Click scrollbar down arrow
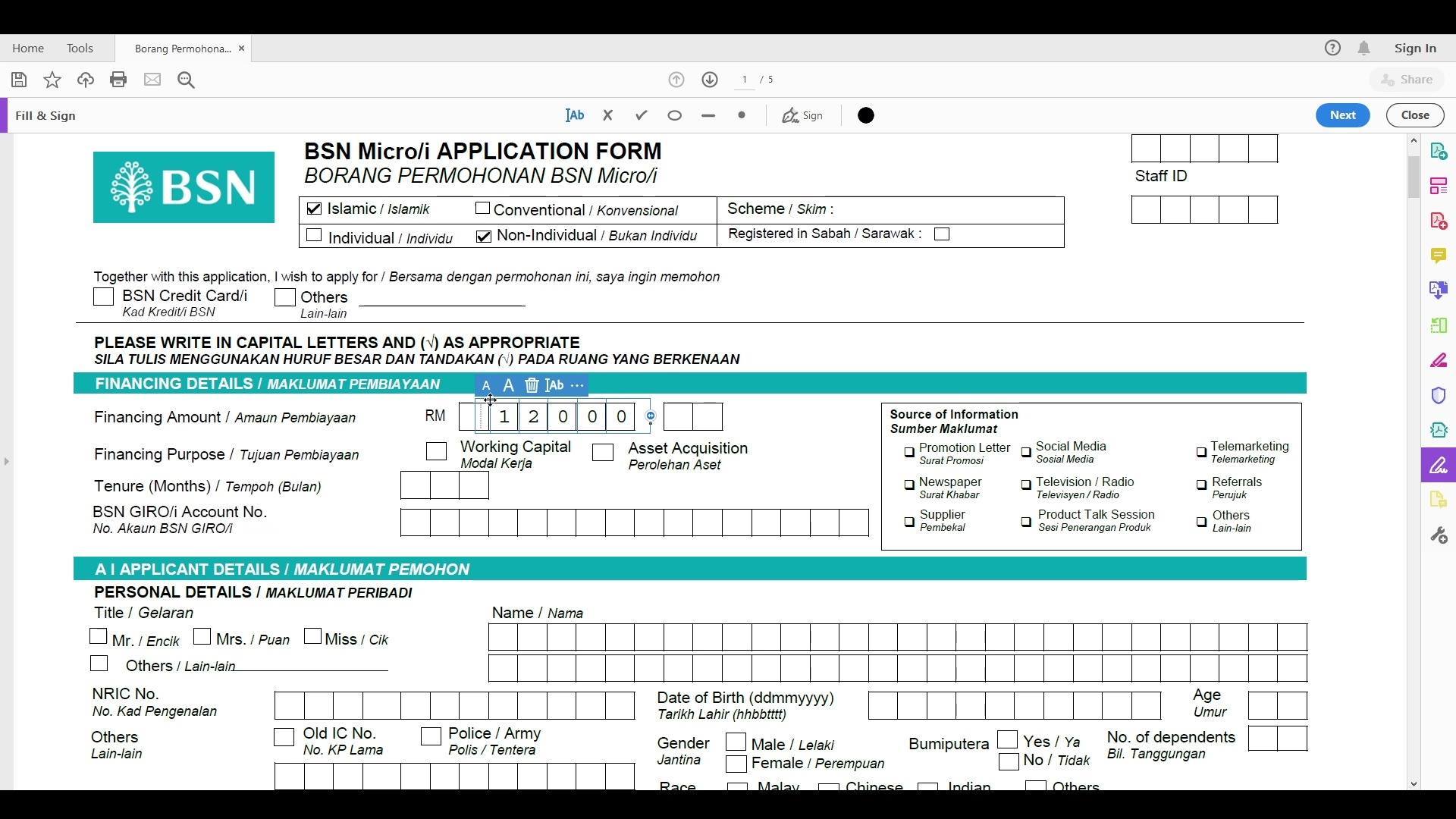Viewport: 1456px width, 819px height. (1414, 784)
